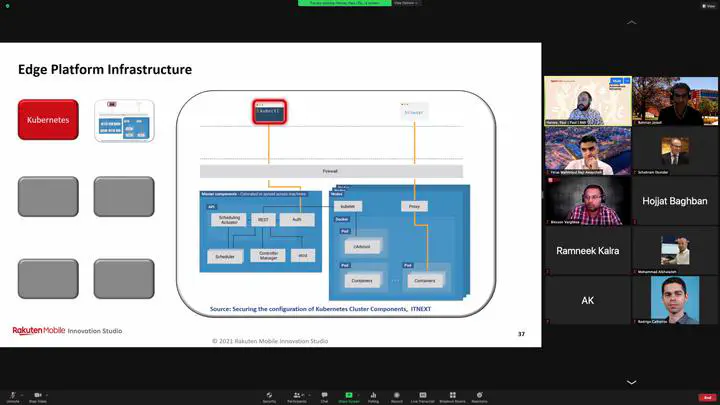Click the green Share Screen icon

pos(349,395)
